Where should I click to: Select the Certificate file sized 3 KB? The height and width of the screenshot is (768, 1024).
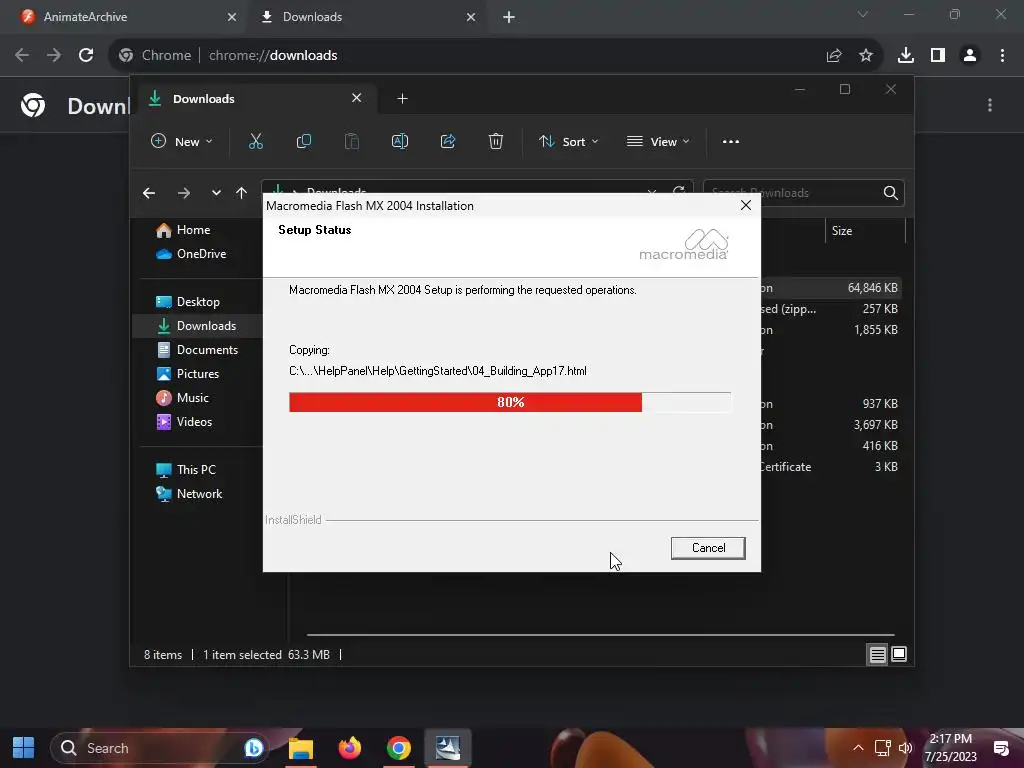[x=831, y=467]
